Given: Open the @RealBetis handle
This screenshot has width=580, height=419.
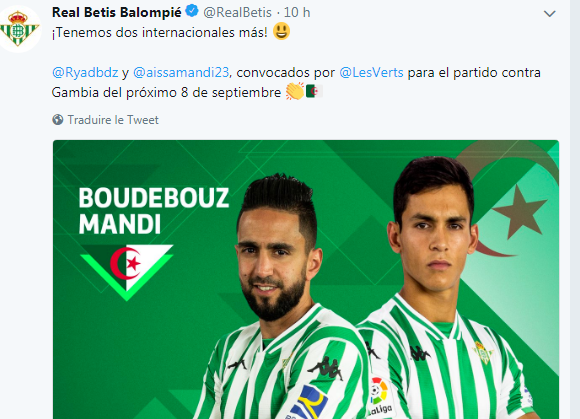Looking at the screenshot, I should click(237, 13).
